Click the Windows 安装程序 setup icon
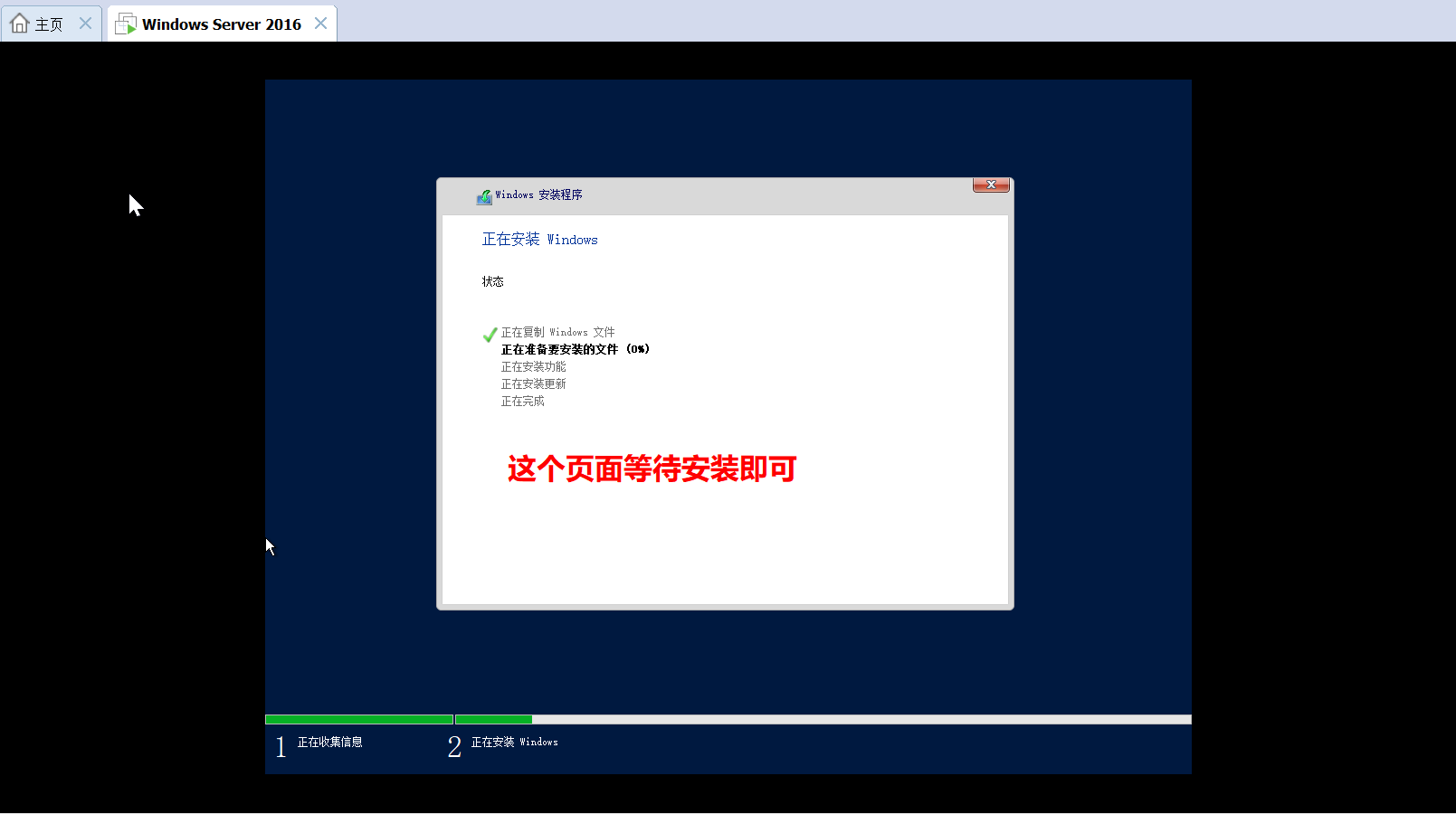Viewport: 1456px width, 814px height. coord(484,195)
